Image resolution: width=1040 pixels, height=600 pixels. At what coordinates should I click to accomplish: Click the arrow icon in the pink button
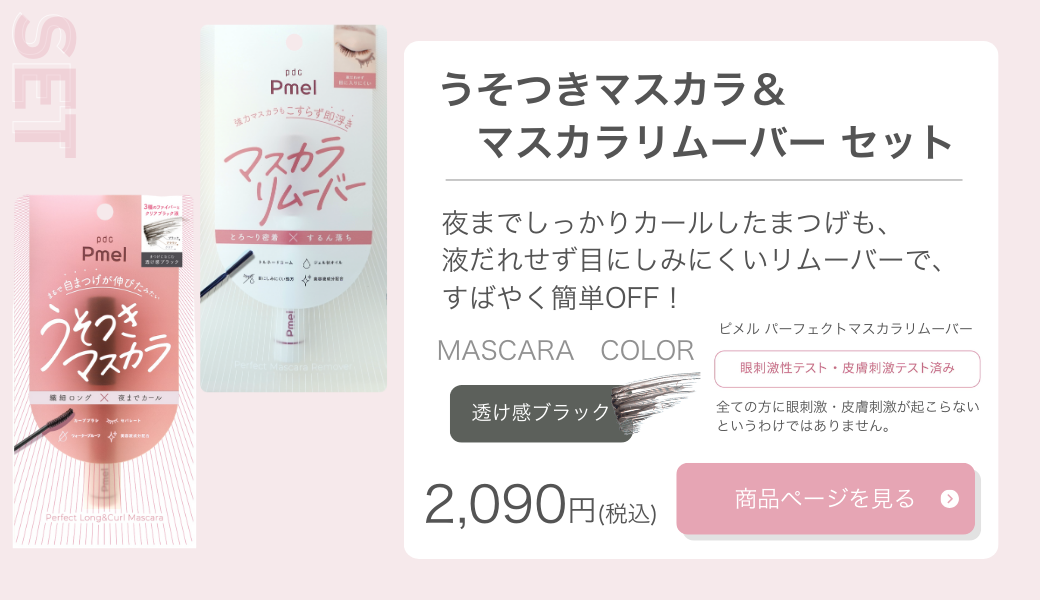point(950,499)
